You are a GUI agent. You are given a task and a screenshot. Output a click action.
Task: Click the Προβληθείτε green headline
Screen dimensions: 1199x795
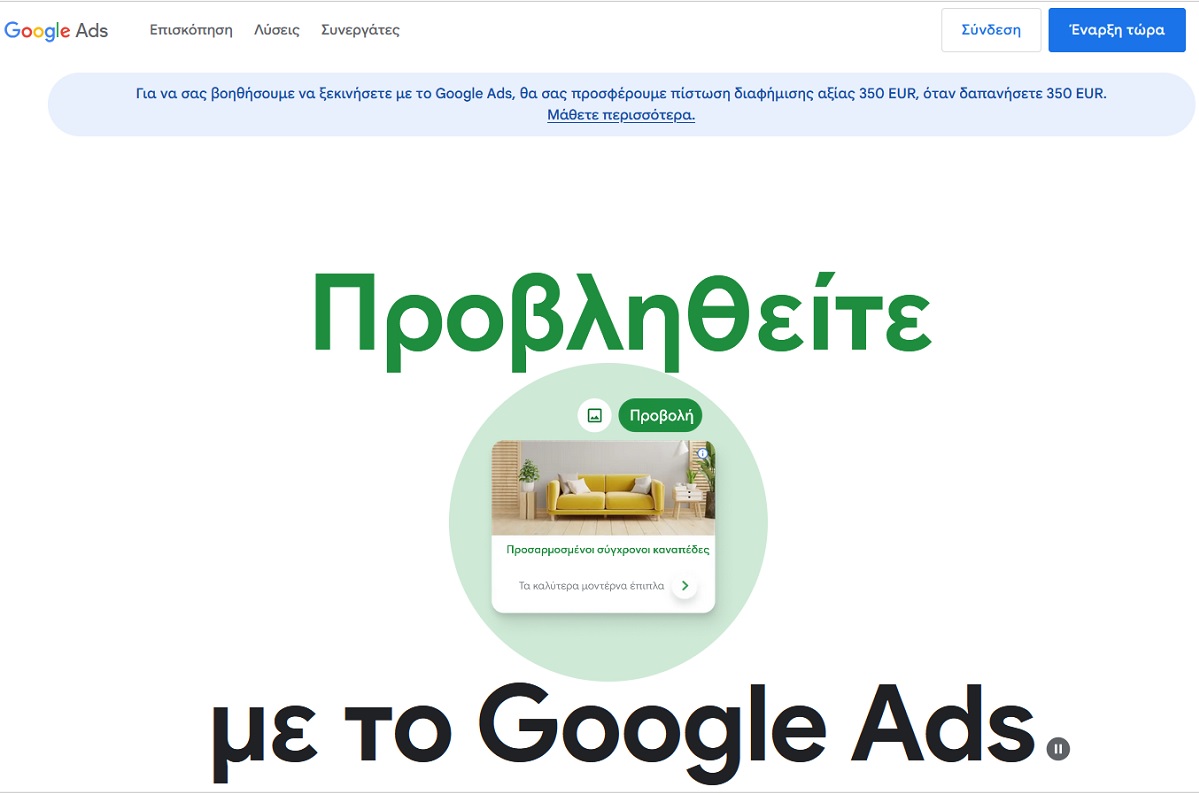click(x=622, y=320)
